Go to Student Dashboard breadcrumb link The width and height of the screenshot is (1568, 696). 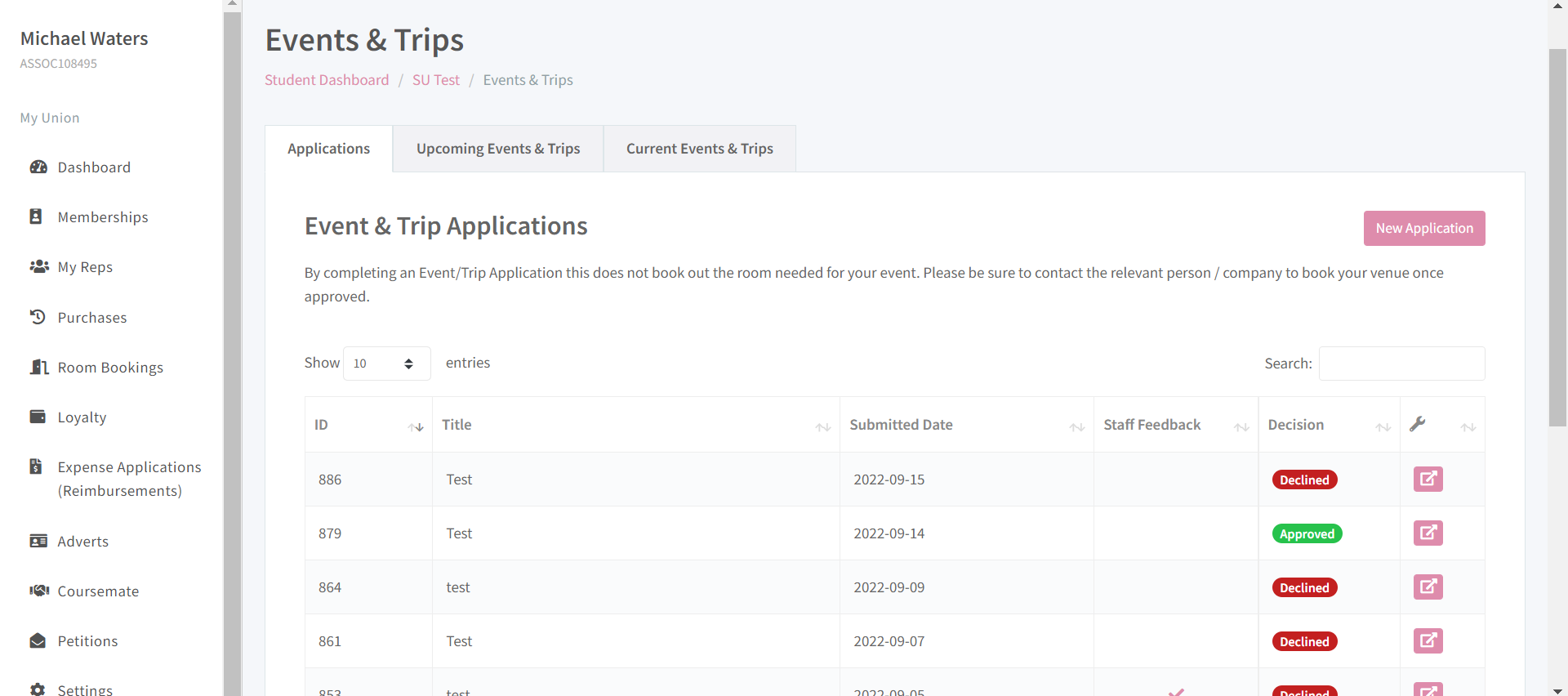coord(327,80)
